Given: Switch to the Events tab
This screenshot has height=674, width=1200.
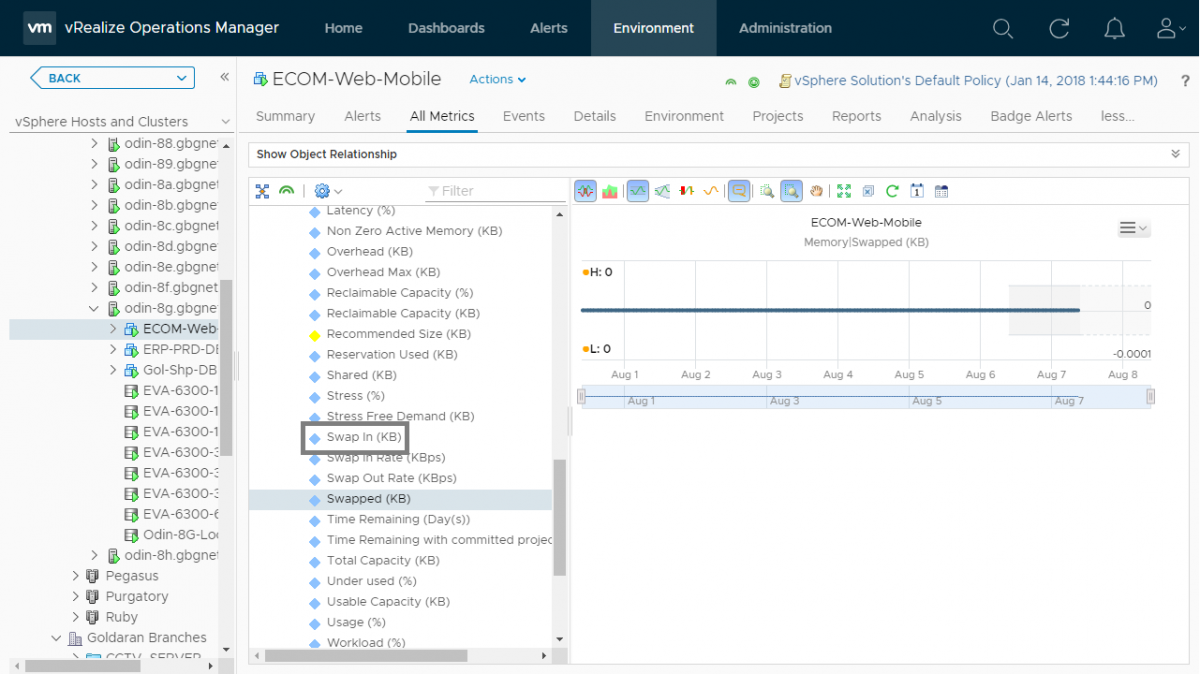Looking at the screenshot, I should (524, 116).
